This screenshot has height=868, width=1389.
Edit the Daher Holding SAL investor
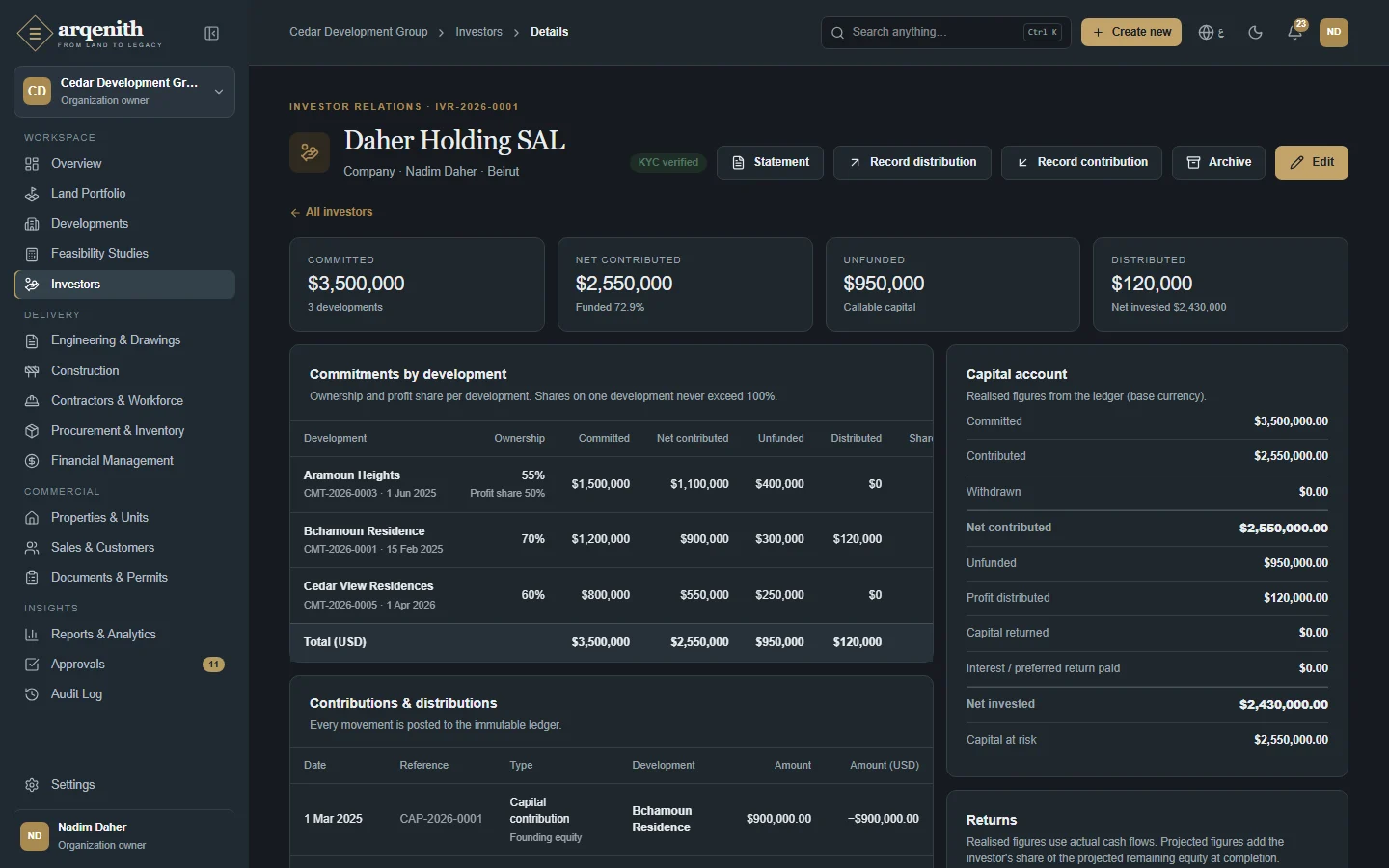coord(1312,163)
